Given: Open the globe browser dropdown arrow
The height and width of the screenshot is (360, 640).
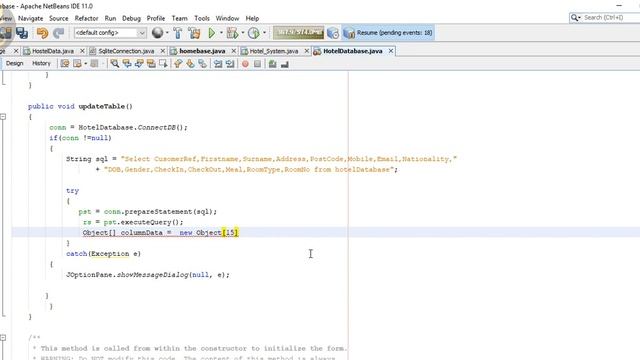Looking at the screenshot, I should 167,33.
